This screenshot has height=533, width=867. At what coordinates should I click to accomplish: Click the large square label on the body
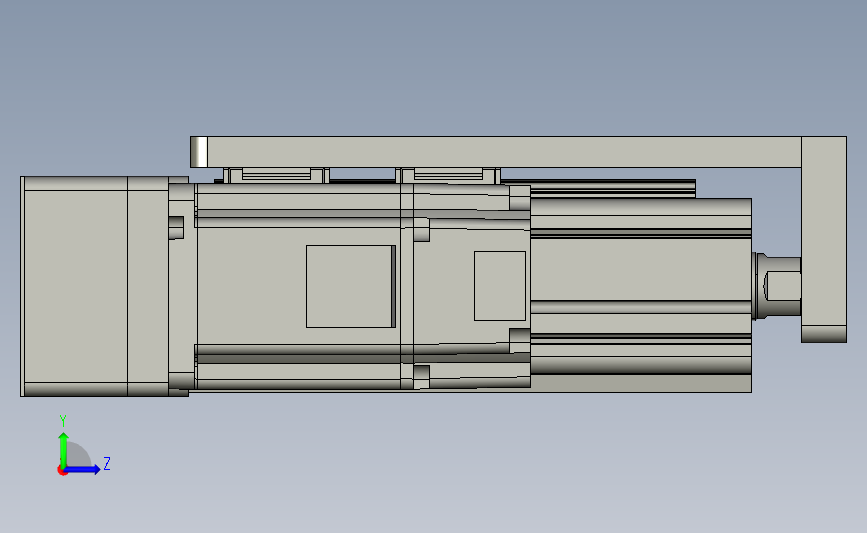pyautogui.click(x=351, y=286)
